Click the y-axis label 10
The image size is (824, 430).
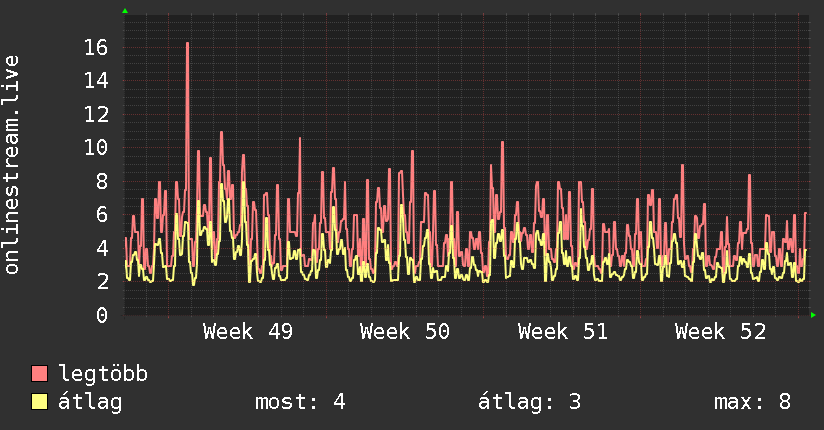(x=96, y=148)
